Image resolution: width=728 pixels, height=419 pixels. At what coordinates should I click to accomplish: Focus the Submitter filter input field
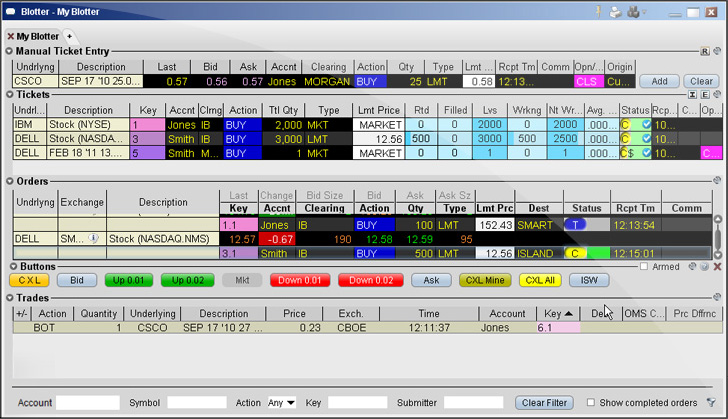pyautogui.click(x=474, y=403)
